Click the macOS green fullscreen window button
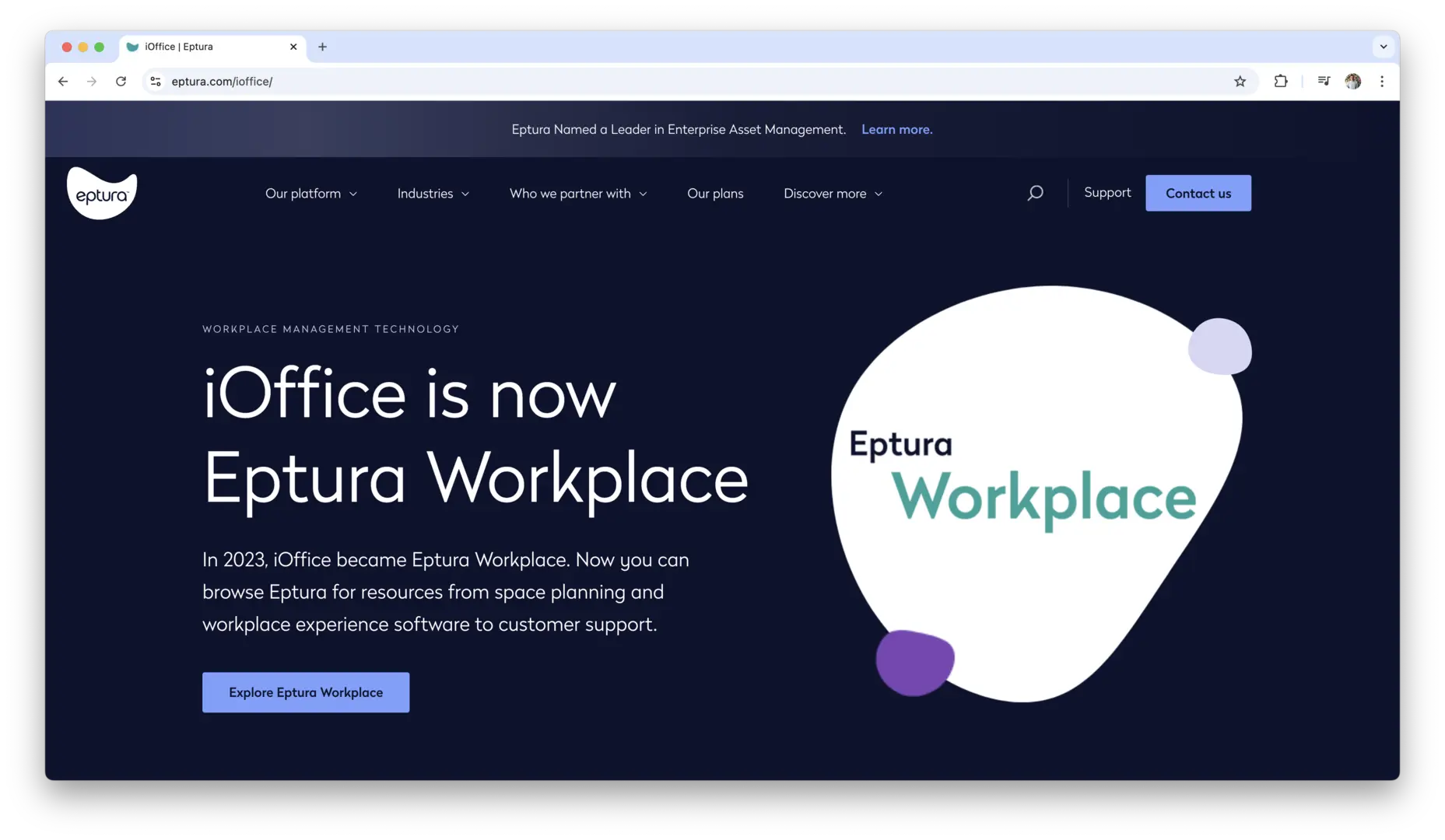Image resolution: width=1445 pixels, height=840 pixels. coord(100,47)
